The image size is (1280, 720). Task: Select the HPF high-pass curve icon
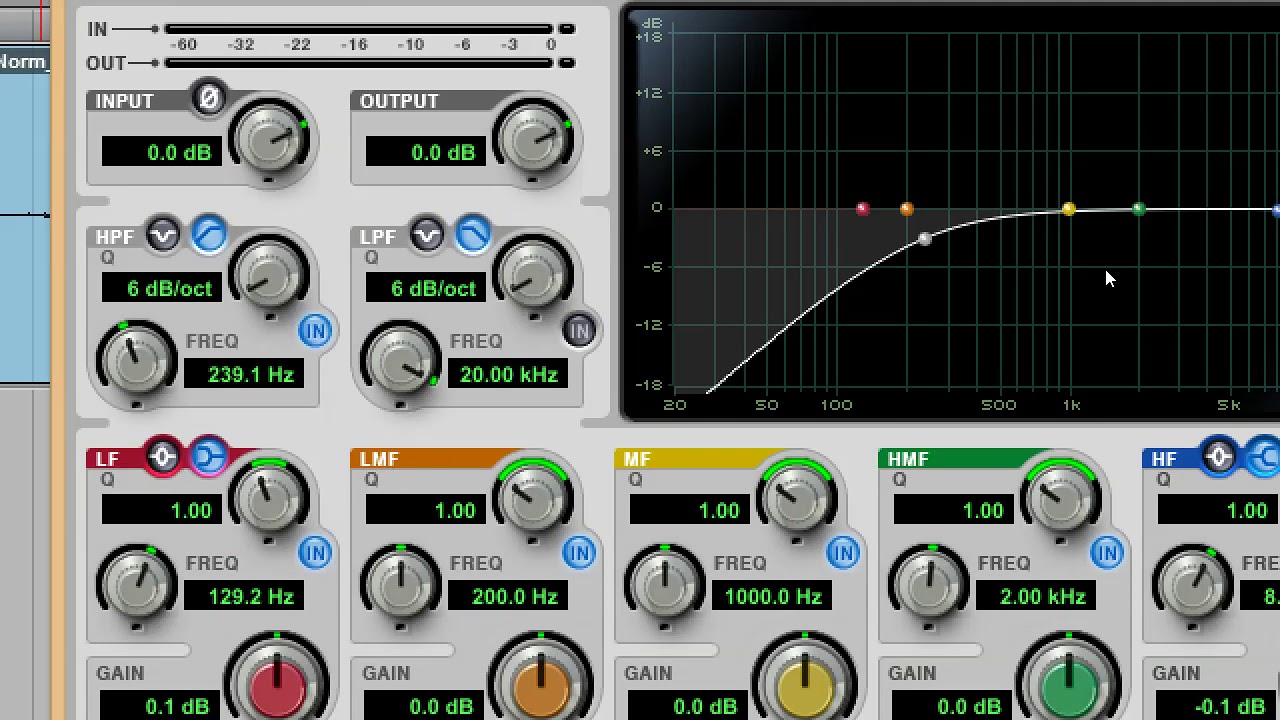click(209, 235)
